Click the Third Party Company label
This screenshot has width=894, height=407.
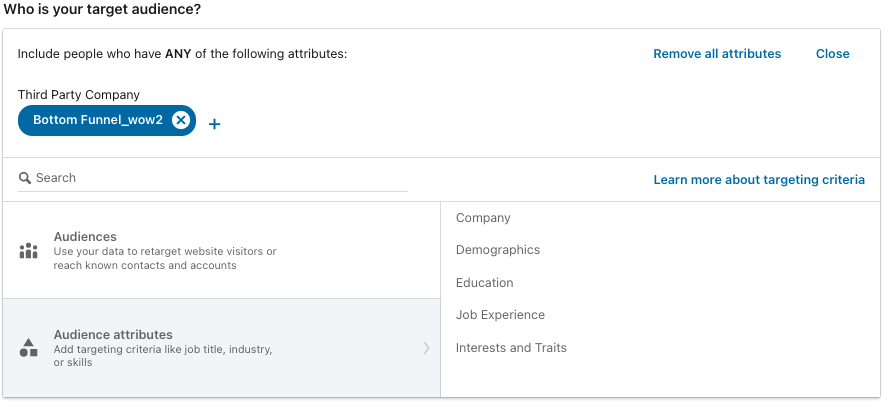(79, 95)
